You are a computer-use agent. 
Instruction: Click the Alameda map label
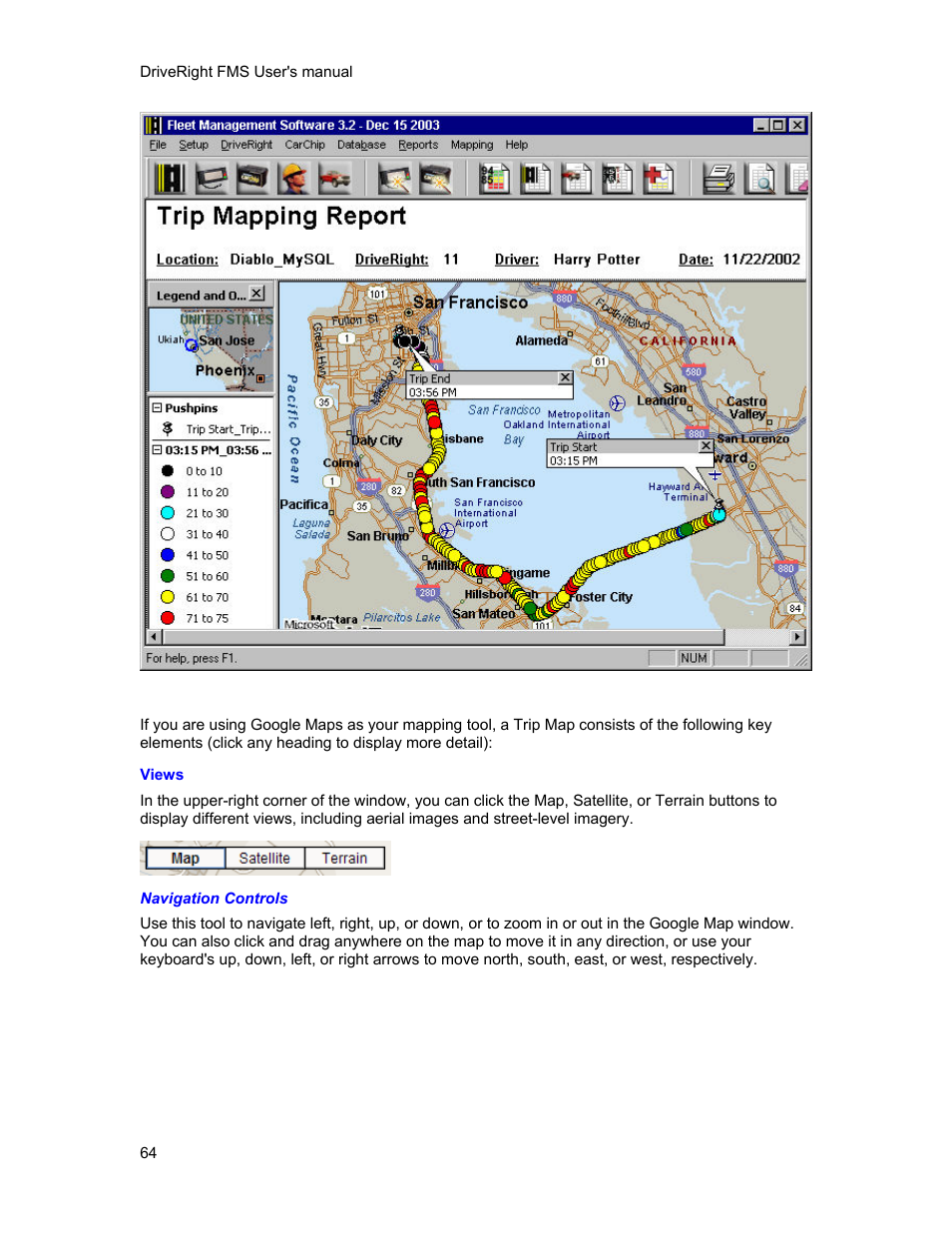coord(541,340)
